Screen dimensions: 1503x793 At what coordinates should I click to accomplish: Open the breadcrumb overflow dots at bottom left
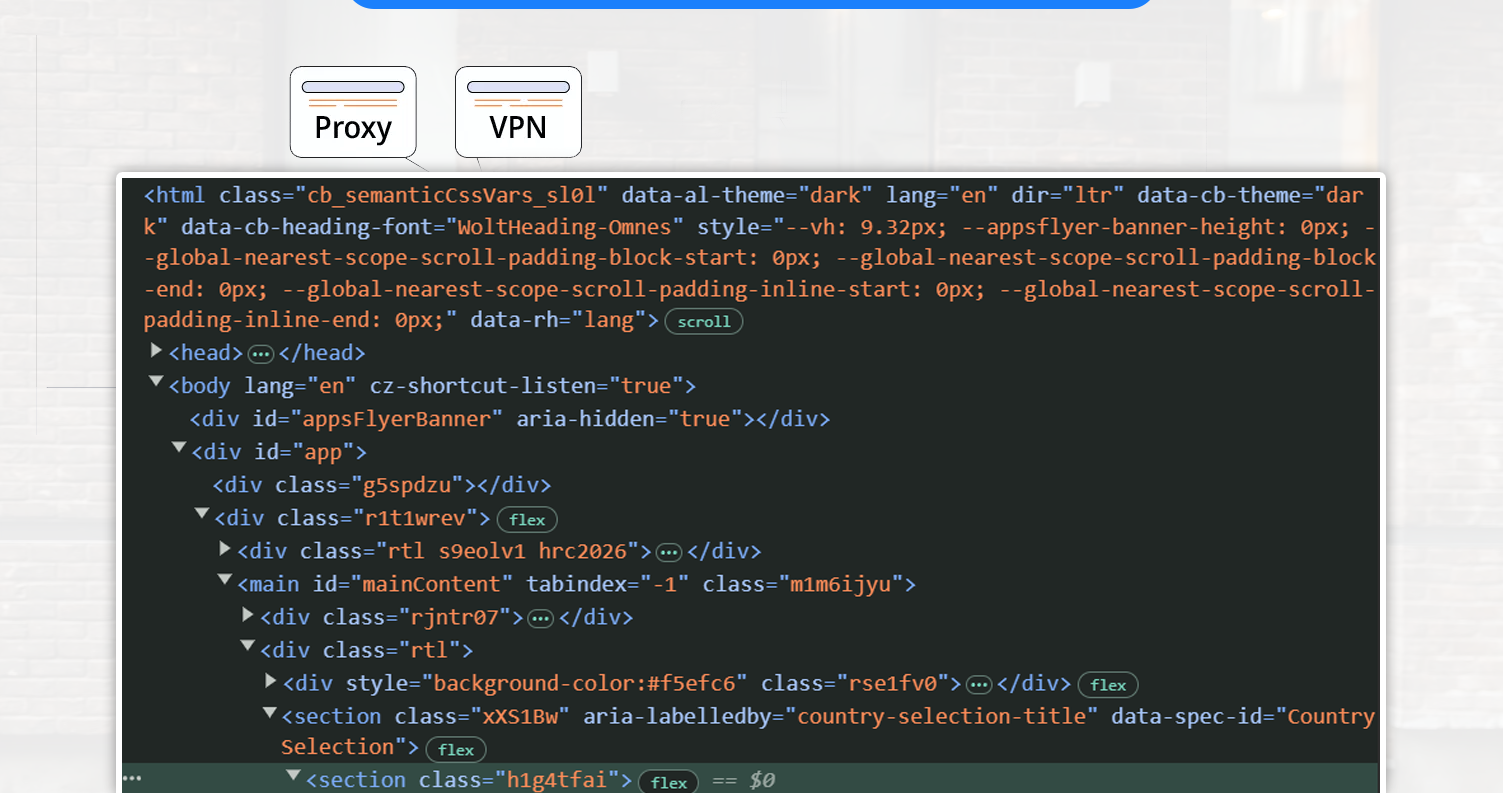[x=133, y=777]
